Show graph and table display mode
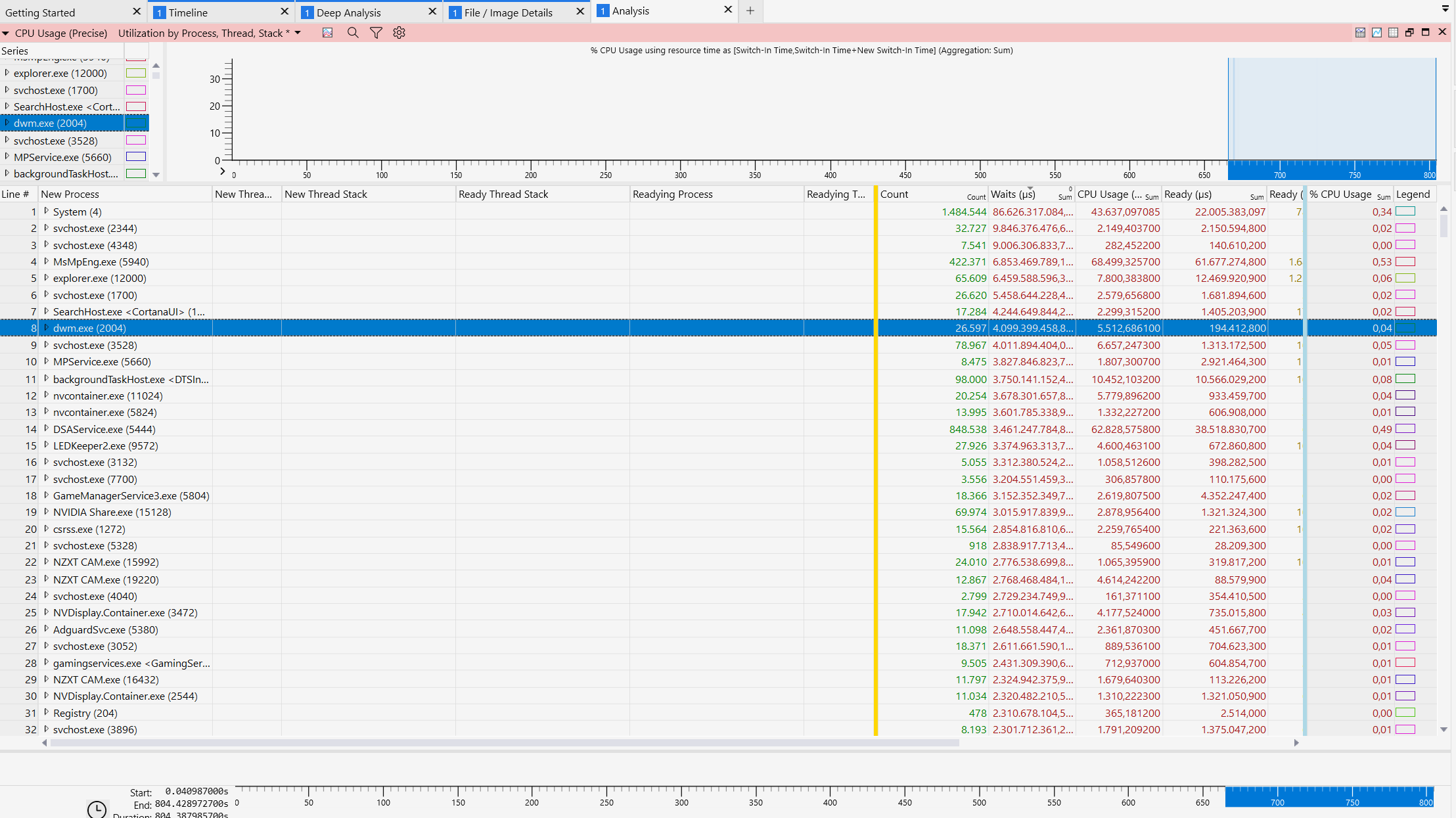The width and height of the screenshot is (1456, 818). pyautogui.click(x=1360, y=32)
